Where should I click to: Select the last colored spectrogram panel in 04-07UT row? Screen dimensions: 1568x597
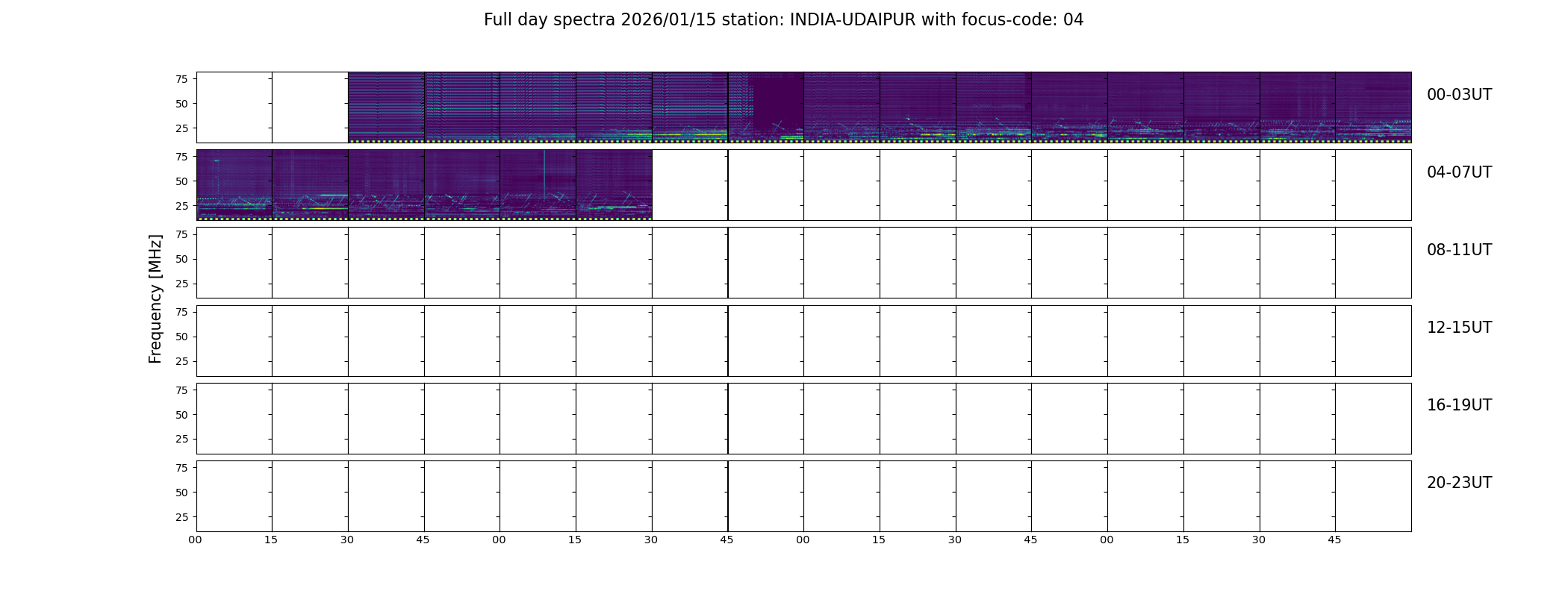coord(614,185)
